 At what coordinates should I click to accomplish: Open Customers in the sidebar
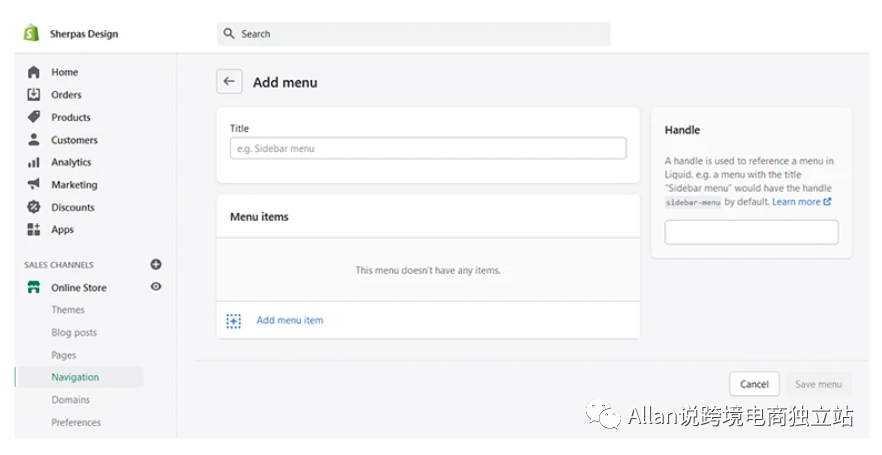pyautogui.click(x=74, y=139)
